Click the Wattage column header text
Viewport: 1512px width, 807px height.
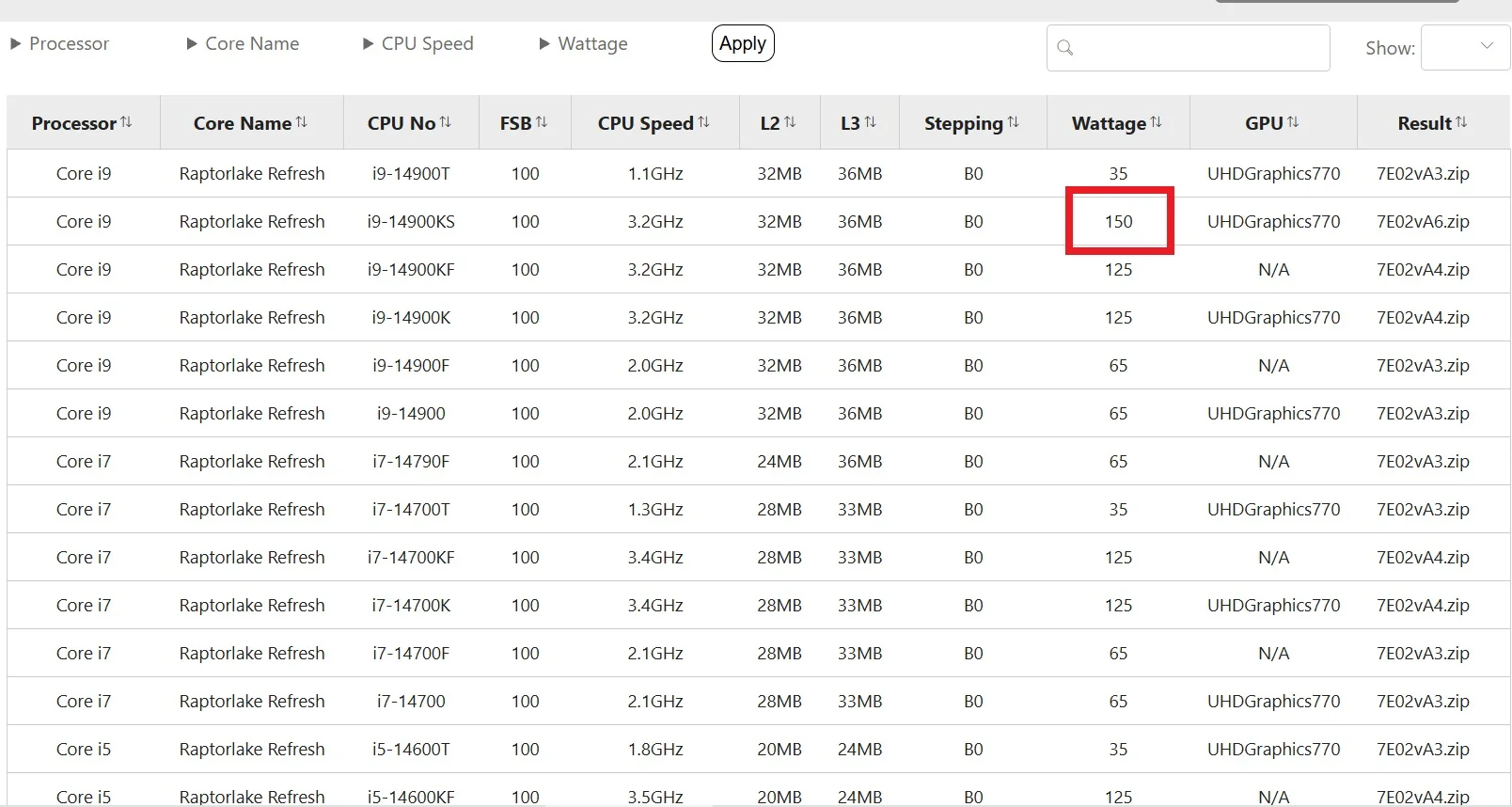pyautogui.click(x=1110, y=123)
